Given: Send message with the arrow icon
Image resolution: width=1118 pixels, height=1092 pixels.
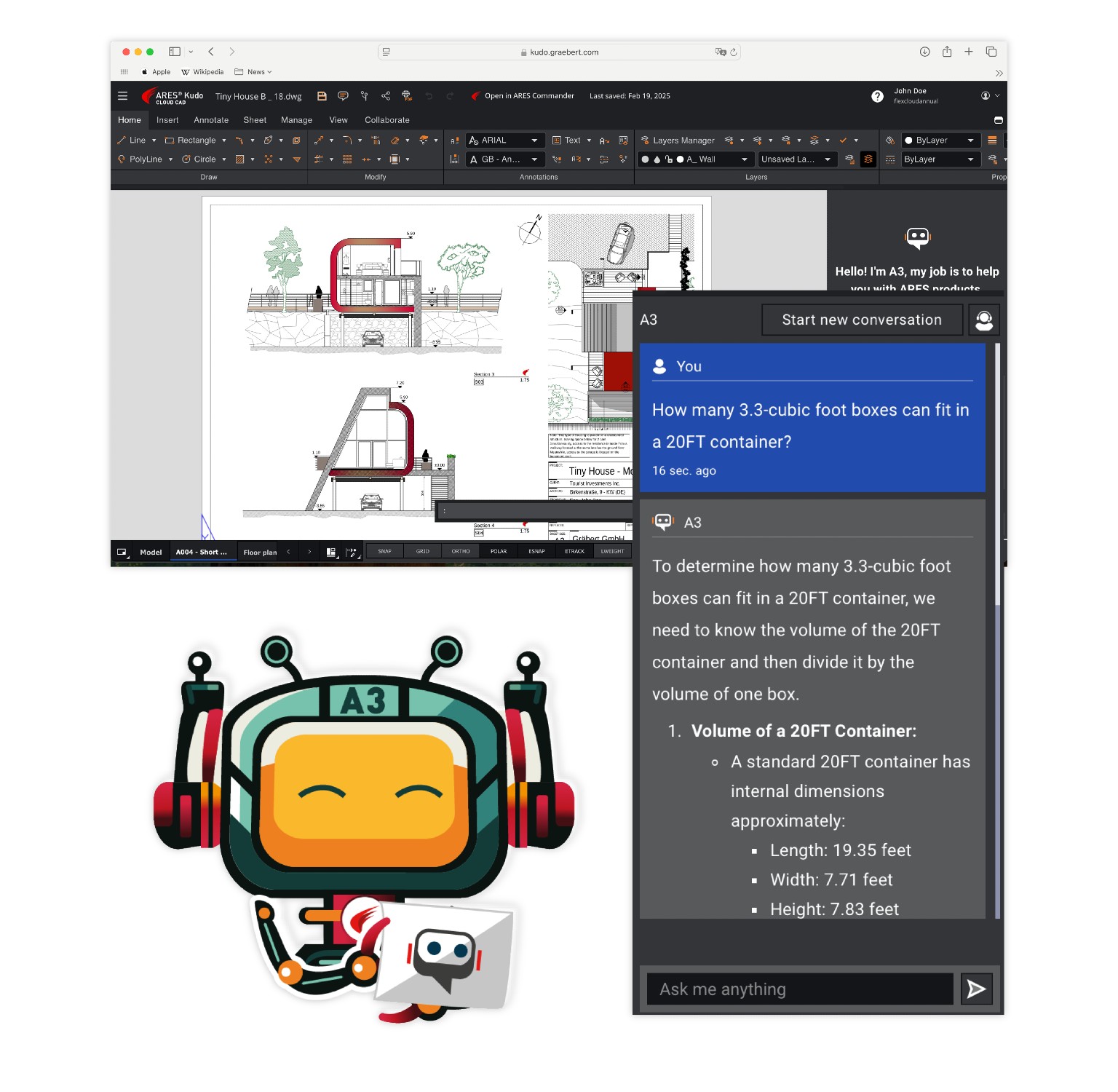Looking at the screenshot, I should click(976, 989).
